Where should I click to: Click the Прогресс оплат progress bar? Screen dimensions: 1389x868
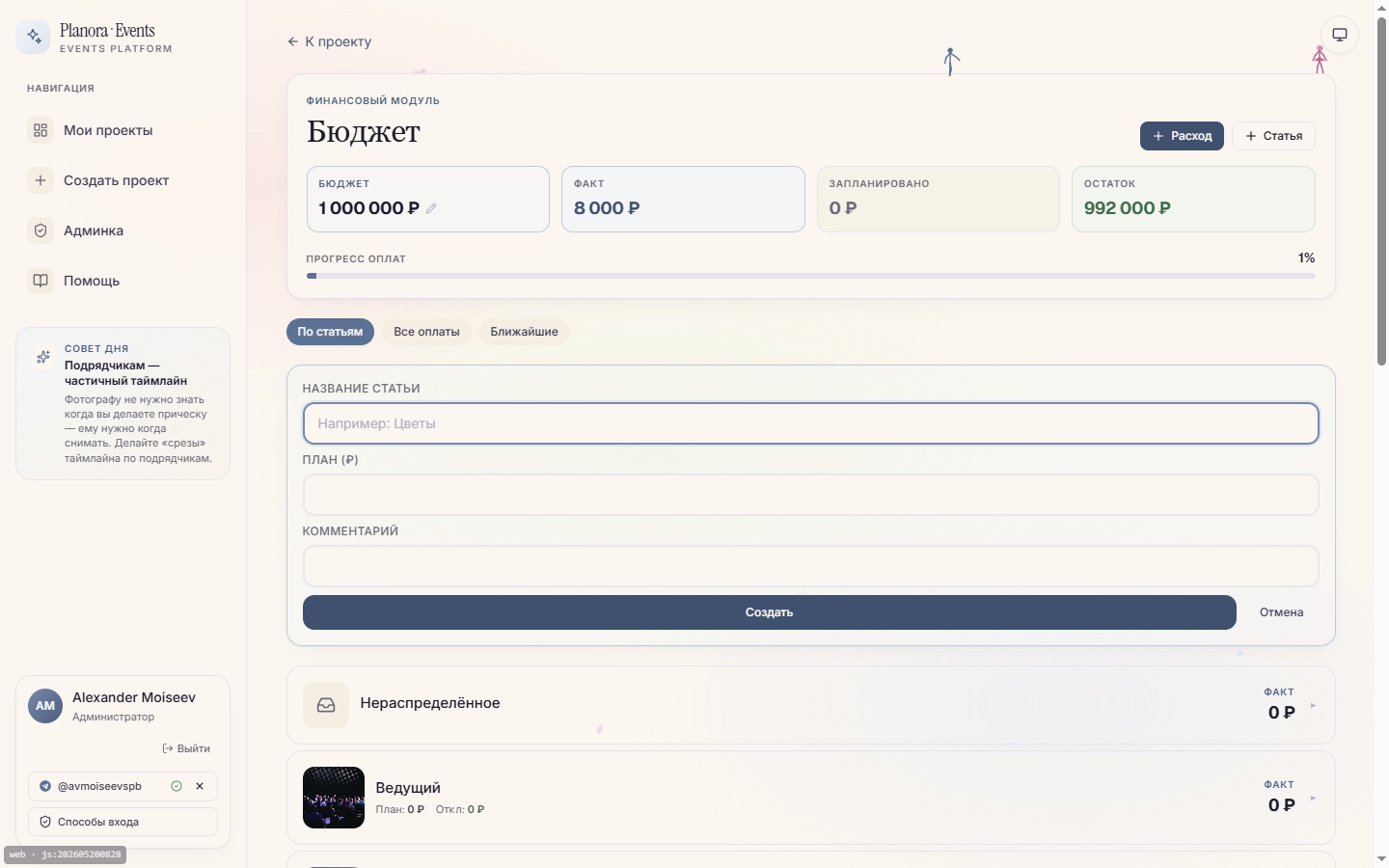(x=810, y=276)
